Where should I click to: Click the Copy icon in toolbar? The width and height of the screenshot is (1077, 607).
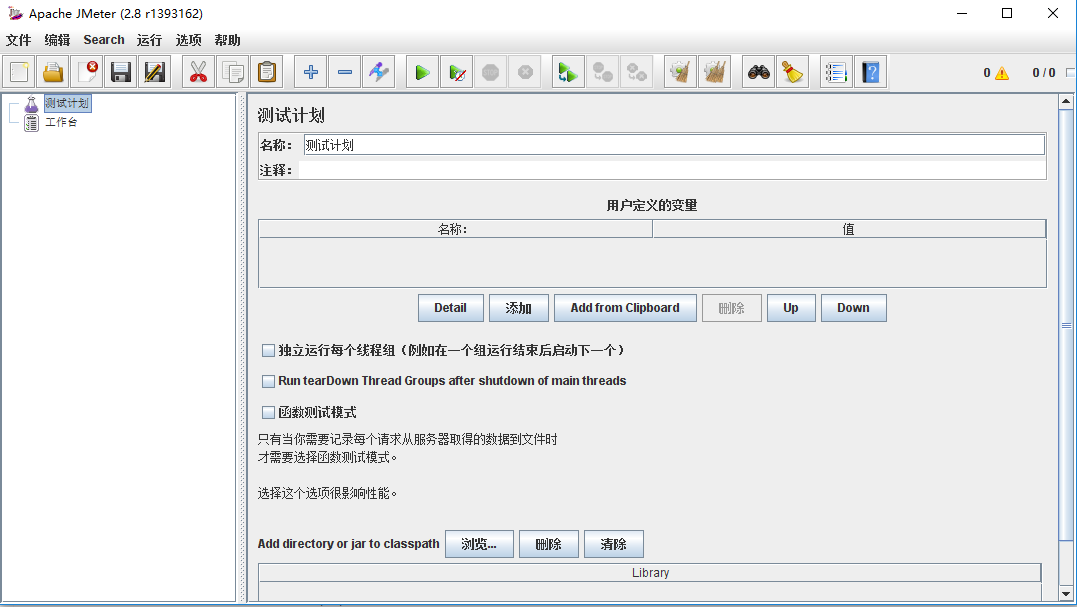click(x=233, y=72)
